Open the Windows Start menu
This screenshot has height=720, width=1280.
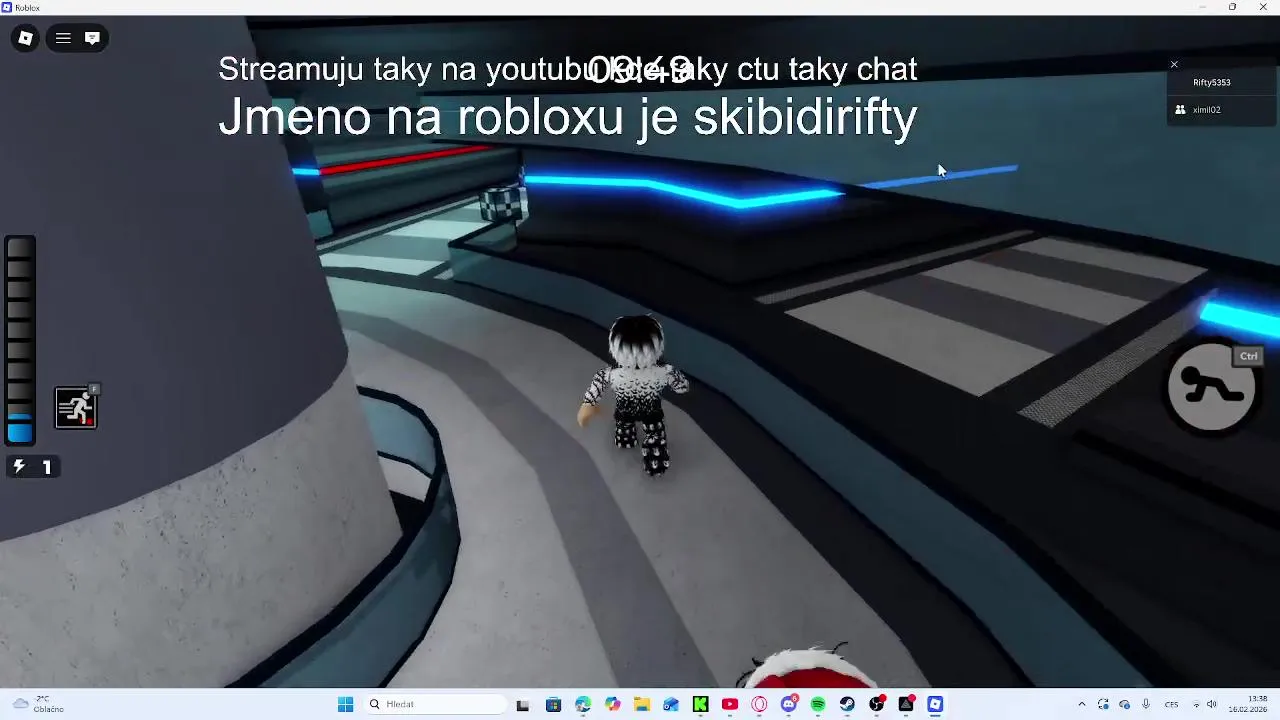click(345, 704)
